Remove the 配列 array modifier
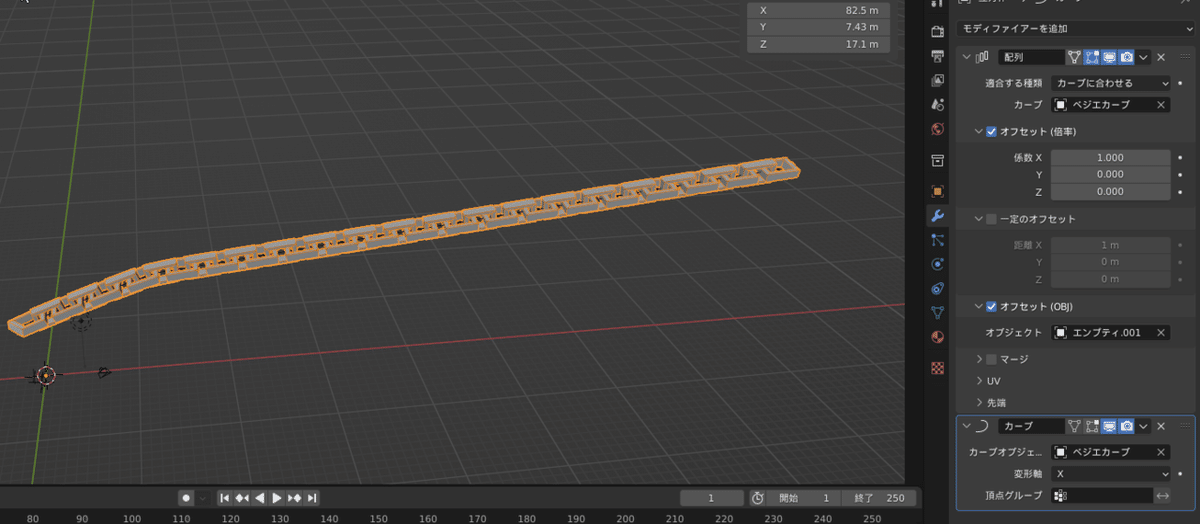 1161,58
